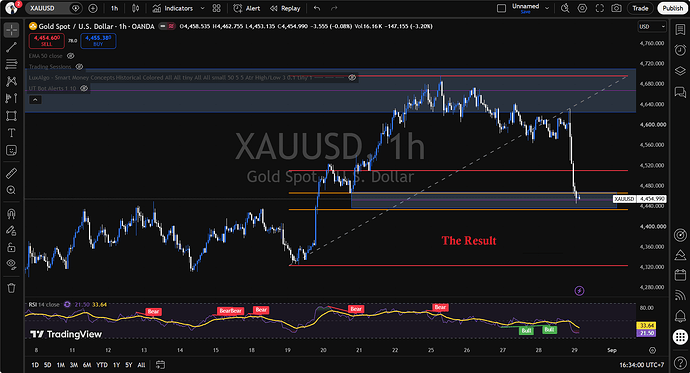Open the help center question icon
The image size is (690, 373).
(680, 363)
